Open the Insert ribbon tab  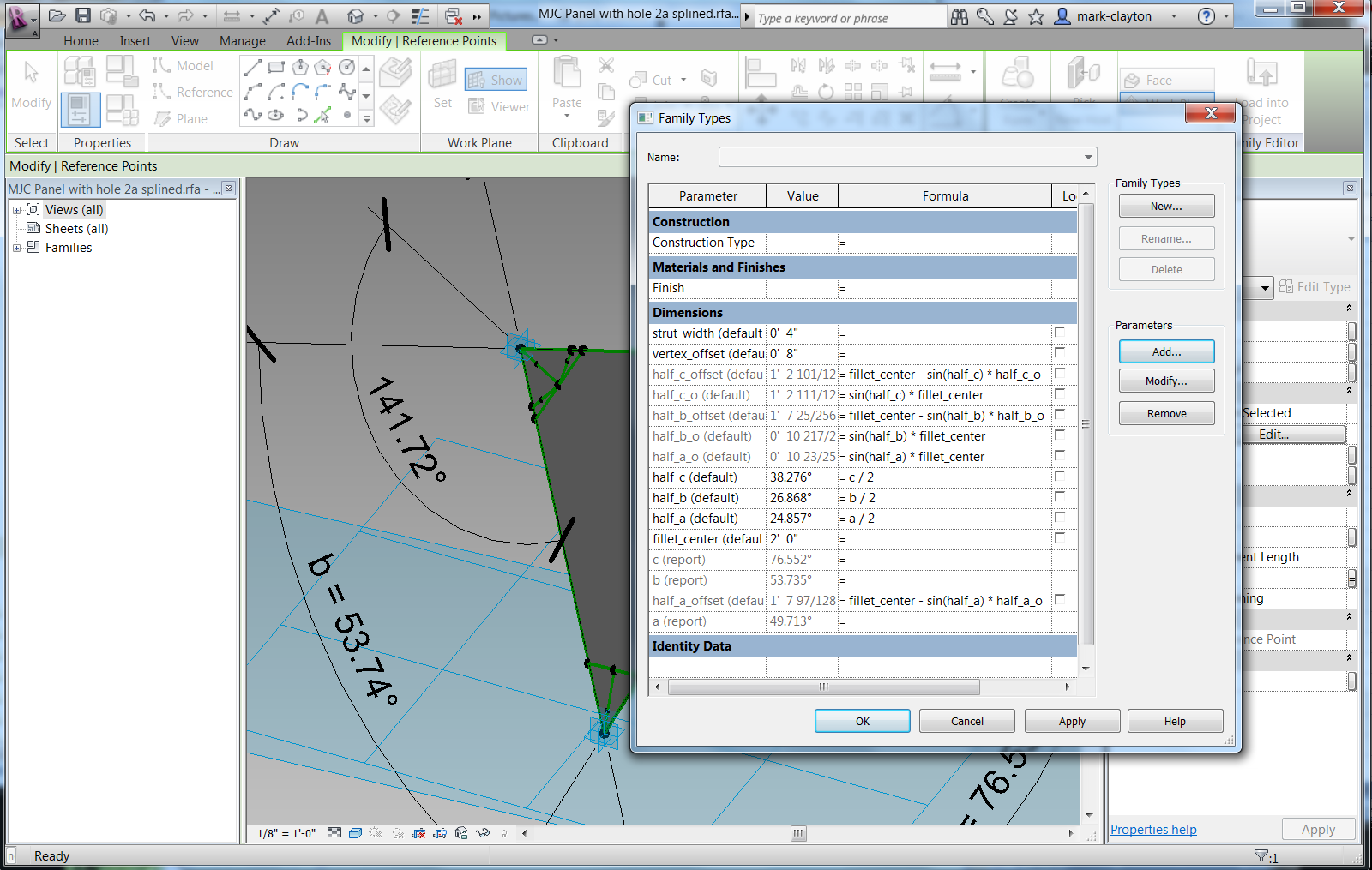pyautogui.click(x=135, y=41)
